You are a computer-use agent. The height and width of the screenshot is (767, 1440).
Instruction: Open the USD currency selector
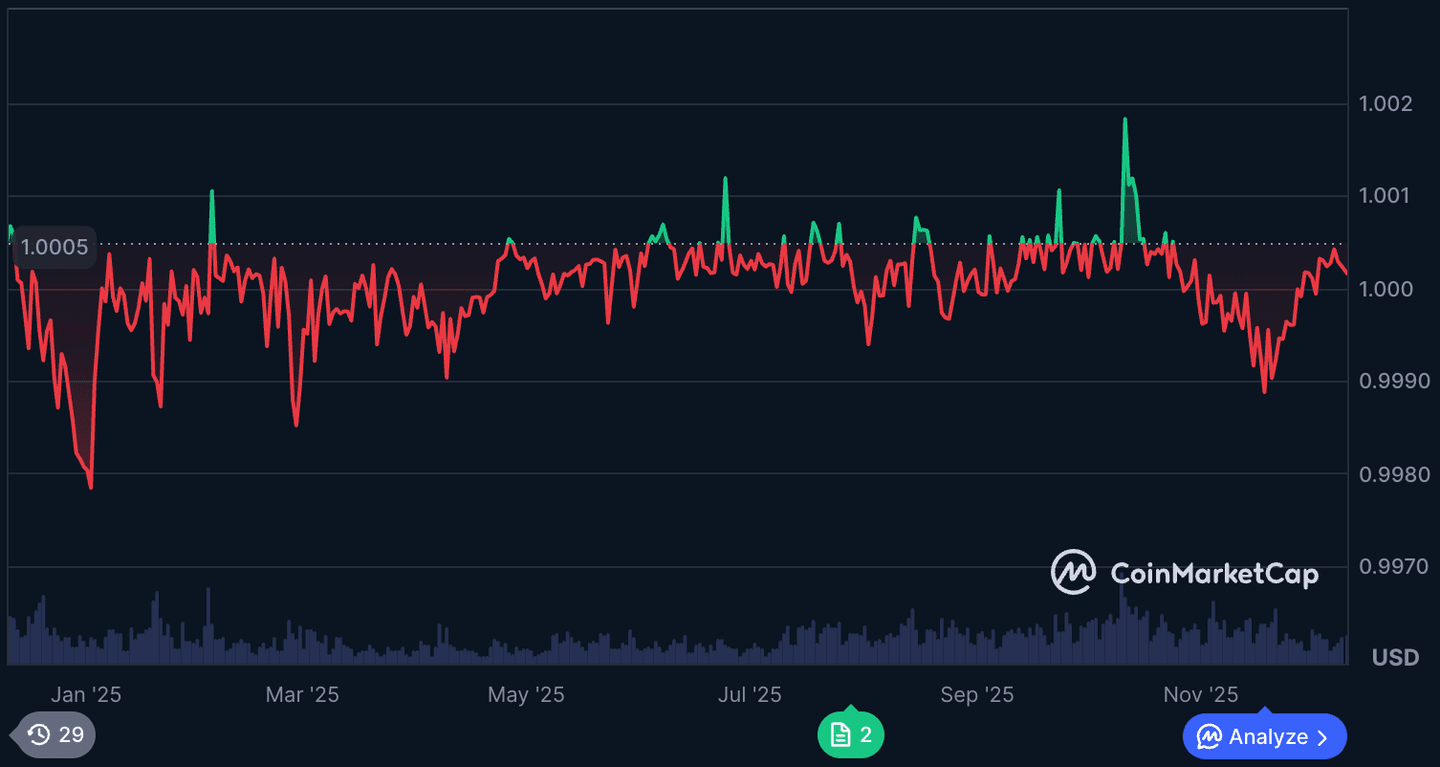(x=1395, y=657)
